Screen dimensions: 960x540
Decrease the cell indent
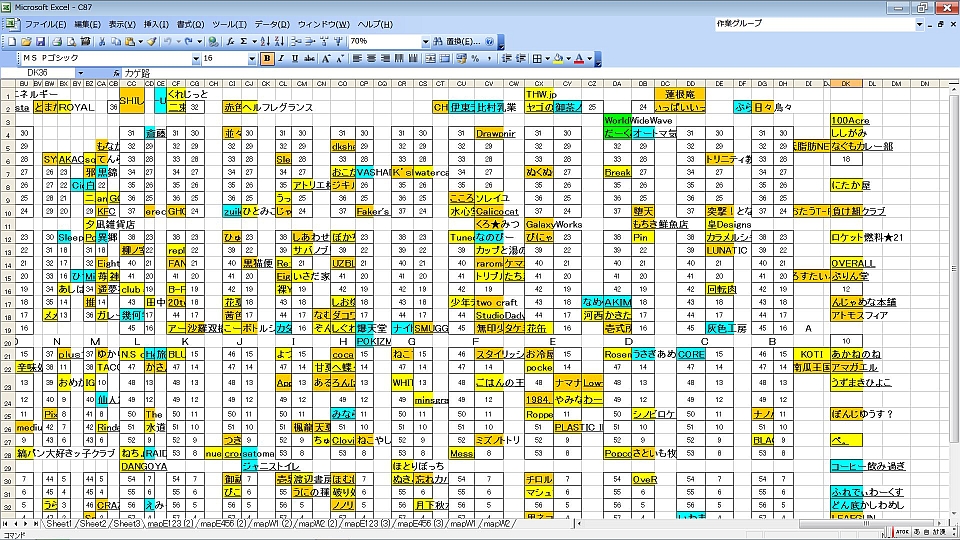click(506, 59)
